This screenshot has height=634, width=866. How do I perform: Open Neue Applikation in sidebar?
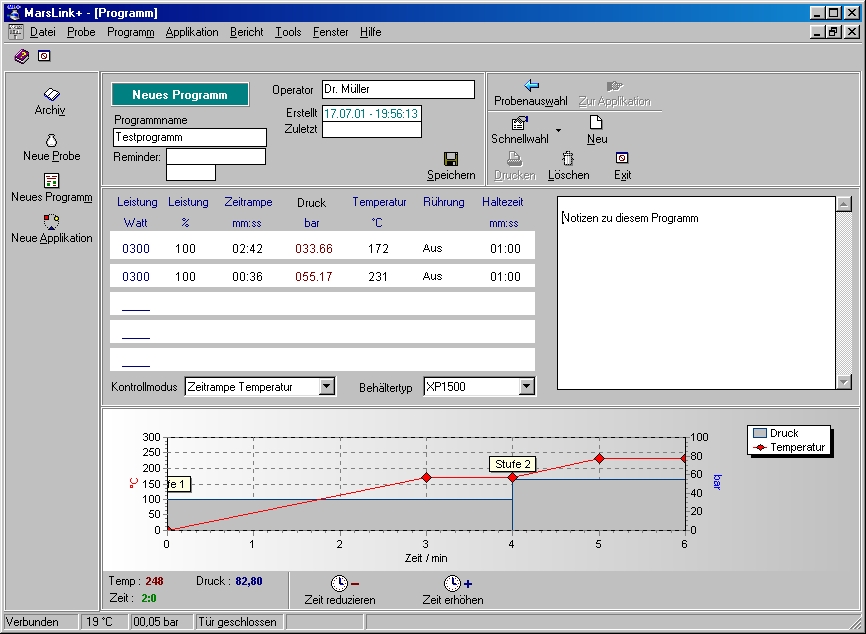[51, 222]
